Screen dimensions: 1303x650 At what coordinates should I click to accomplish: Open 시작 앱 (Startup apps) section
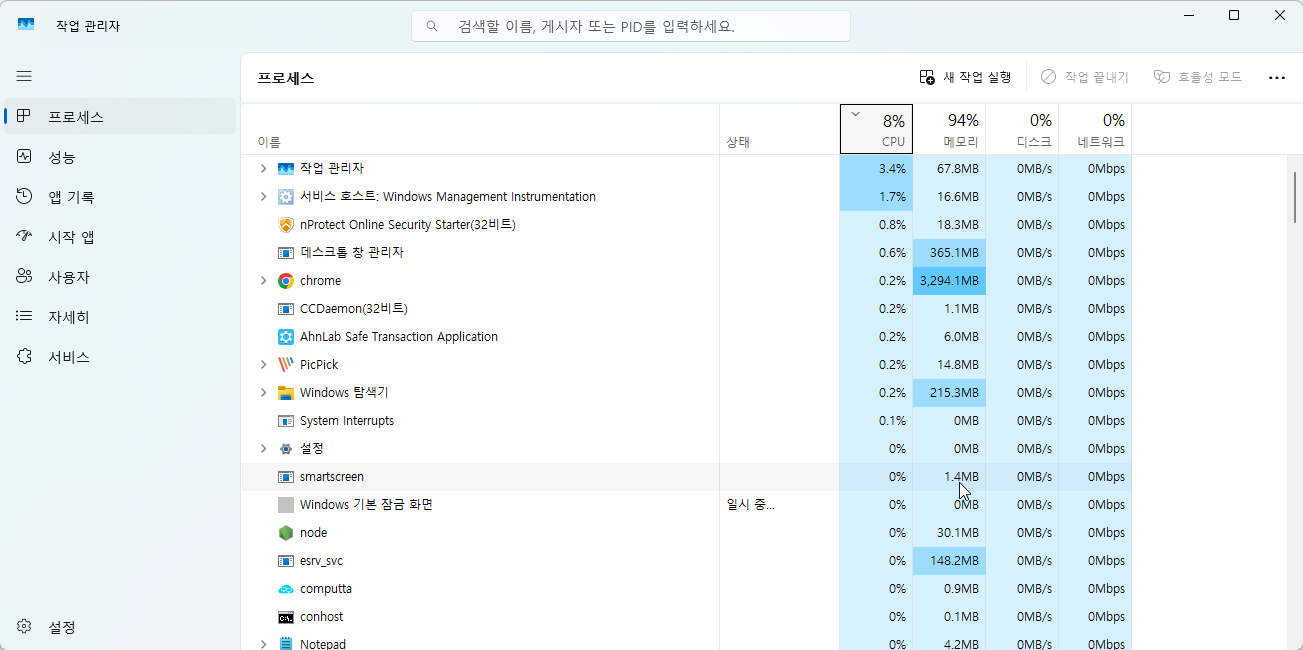[60, 236]
